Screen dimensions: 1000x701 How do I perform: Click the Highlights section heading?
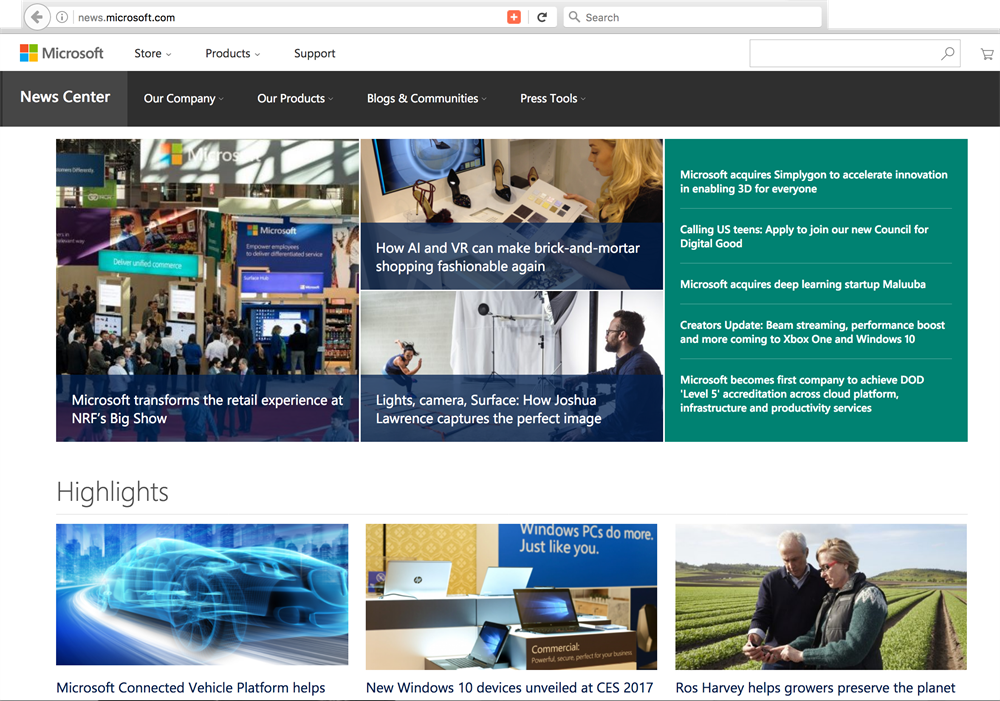(x=112, y=492)
